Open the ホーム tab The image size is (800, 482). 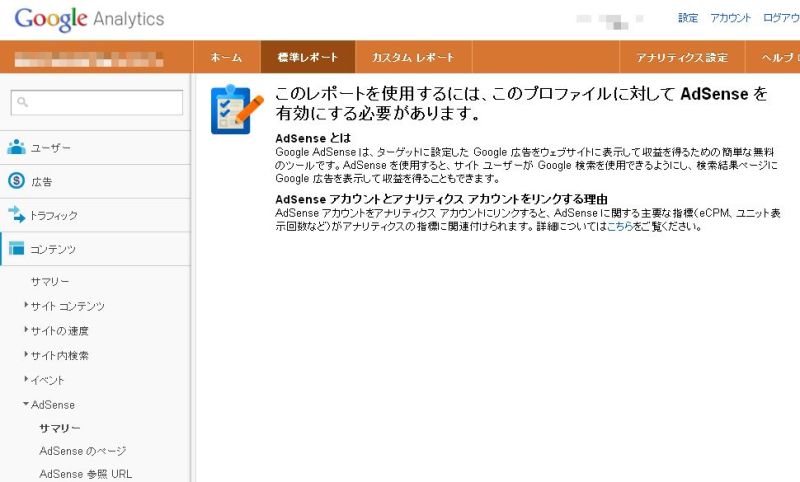[227, 57]
